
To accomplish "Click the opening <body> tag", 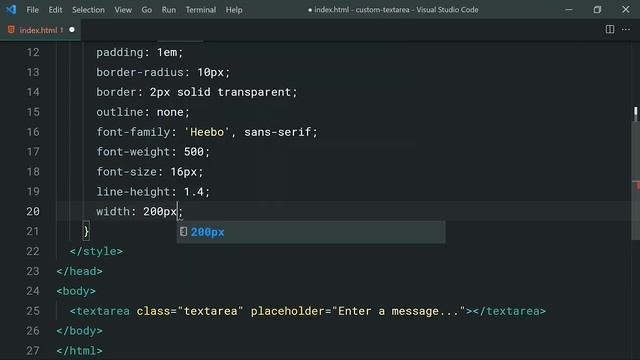I will 76,291.
